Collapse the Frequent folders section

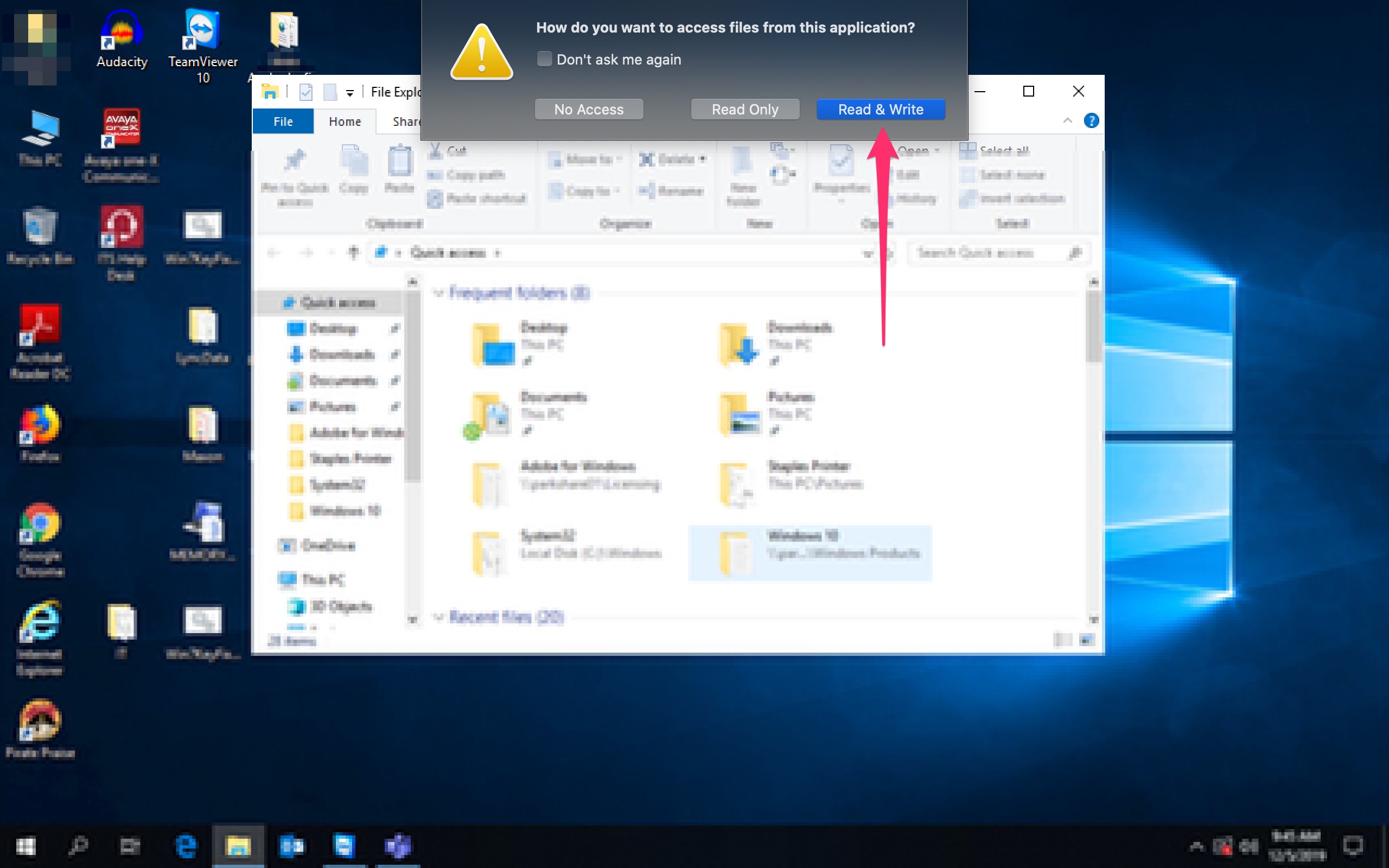click(x=438, y=293)
